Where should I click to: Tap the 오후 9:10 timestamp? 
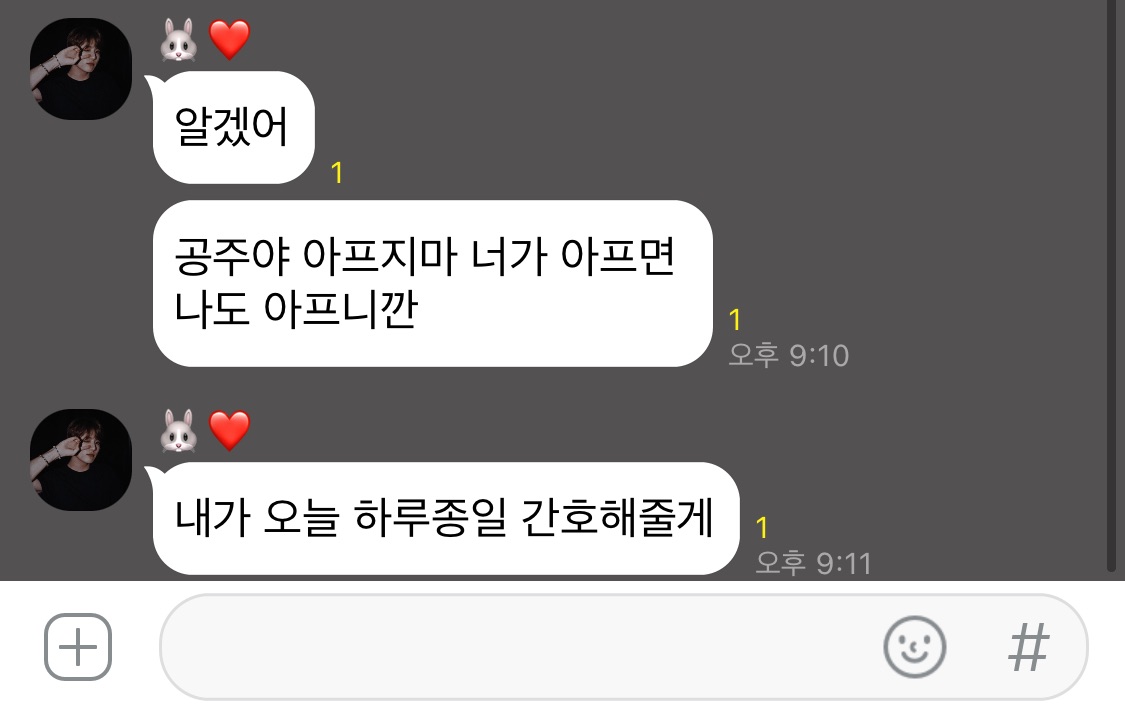[x=789, y=355]
